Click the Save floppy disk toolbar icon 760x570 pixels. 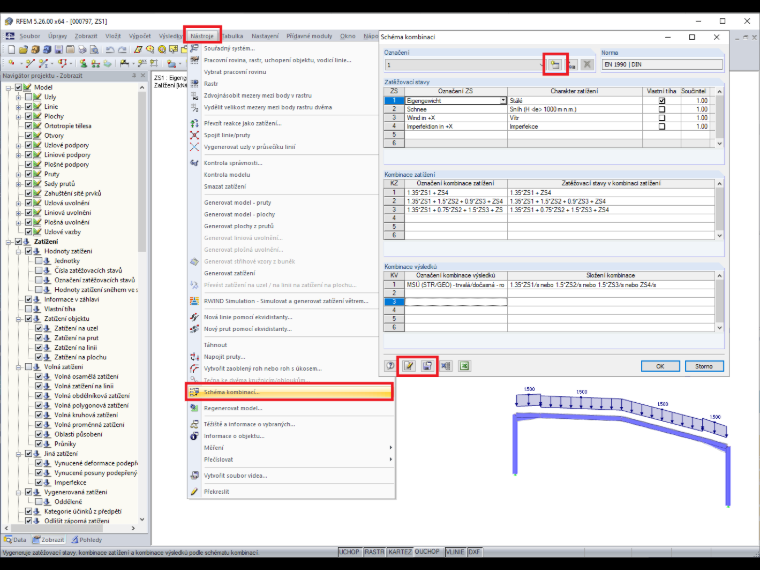tap(59, 49)
